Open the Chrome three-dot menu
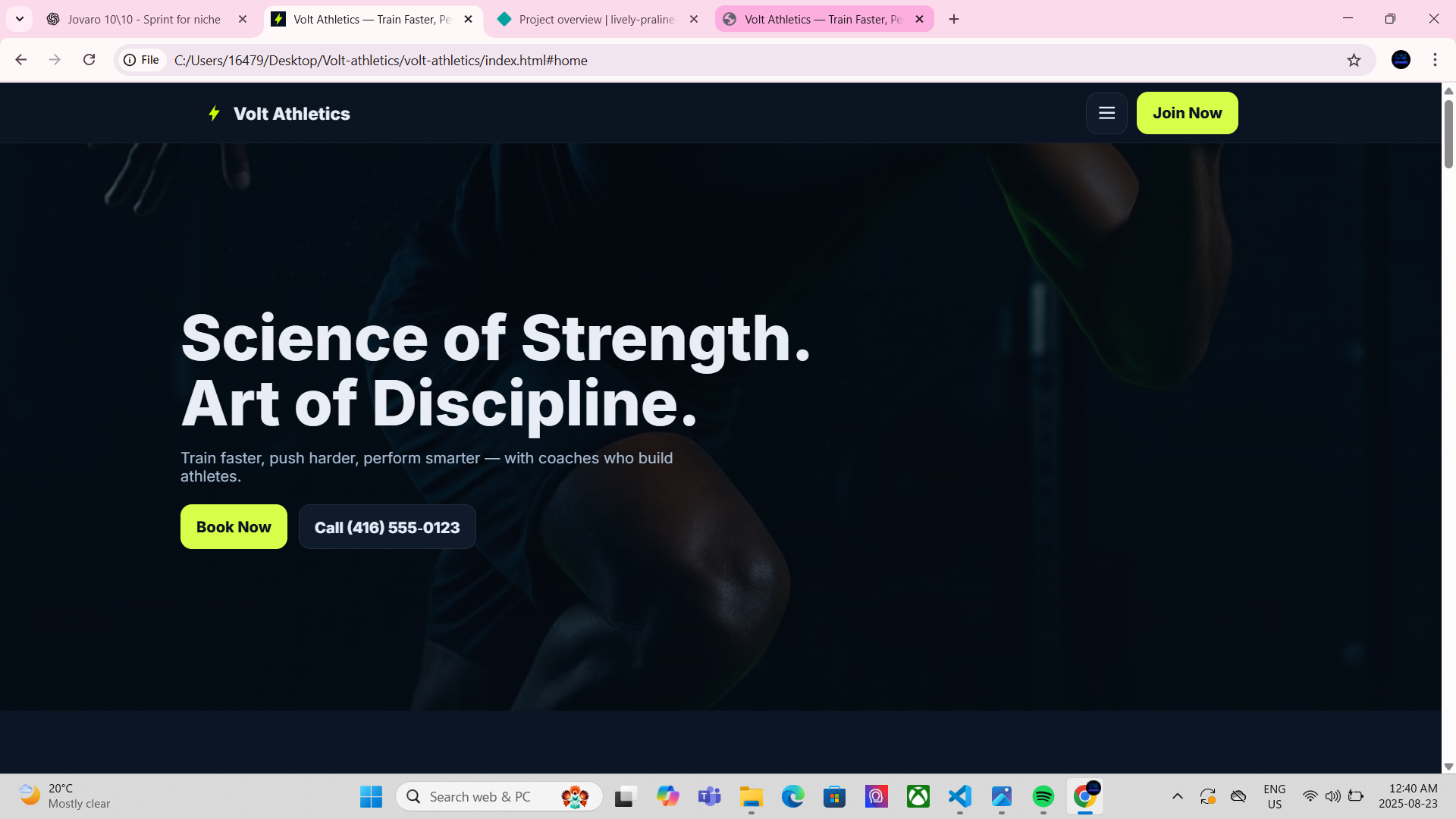The height and width of the screenshot is (819, 1456). [1435, 60]
